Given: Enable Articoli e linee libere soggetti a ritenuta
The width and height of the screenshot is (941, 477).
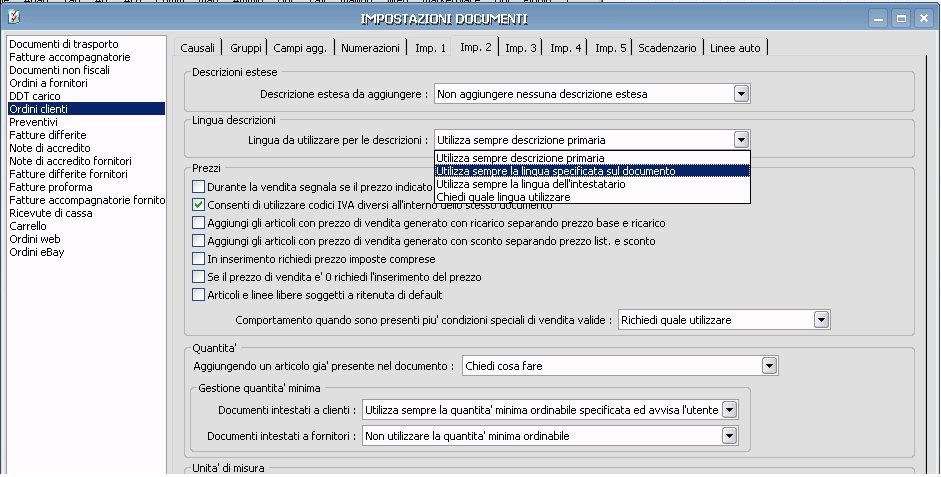Looking at the screenshot, I should coord(199,295).
